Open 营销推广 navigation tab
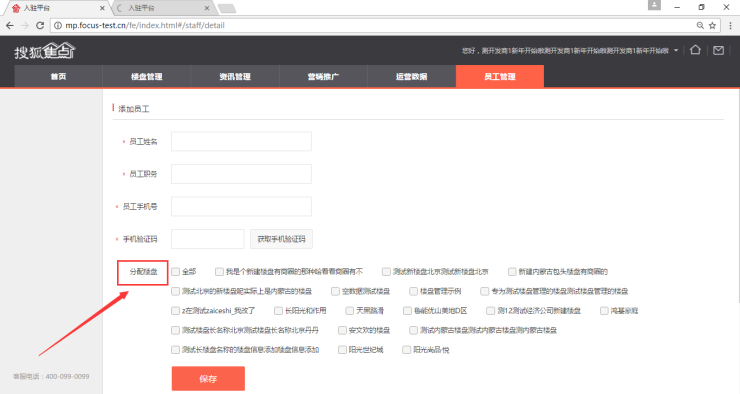The width and height of the screenshot is (740, 394). click(x=323, y=76)
